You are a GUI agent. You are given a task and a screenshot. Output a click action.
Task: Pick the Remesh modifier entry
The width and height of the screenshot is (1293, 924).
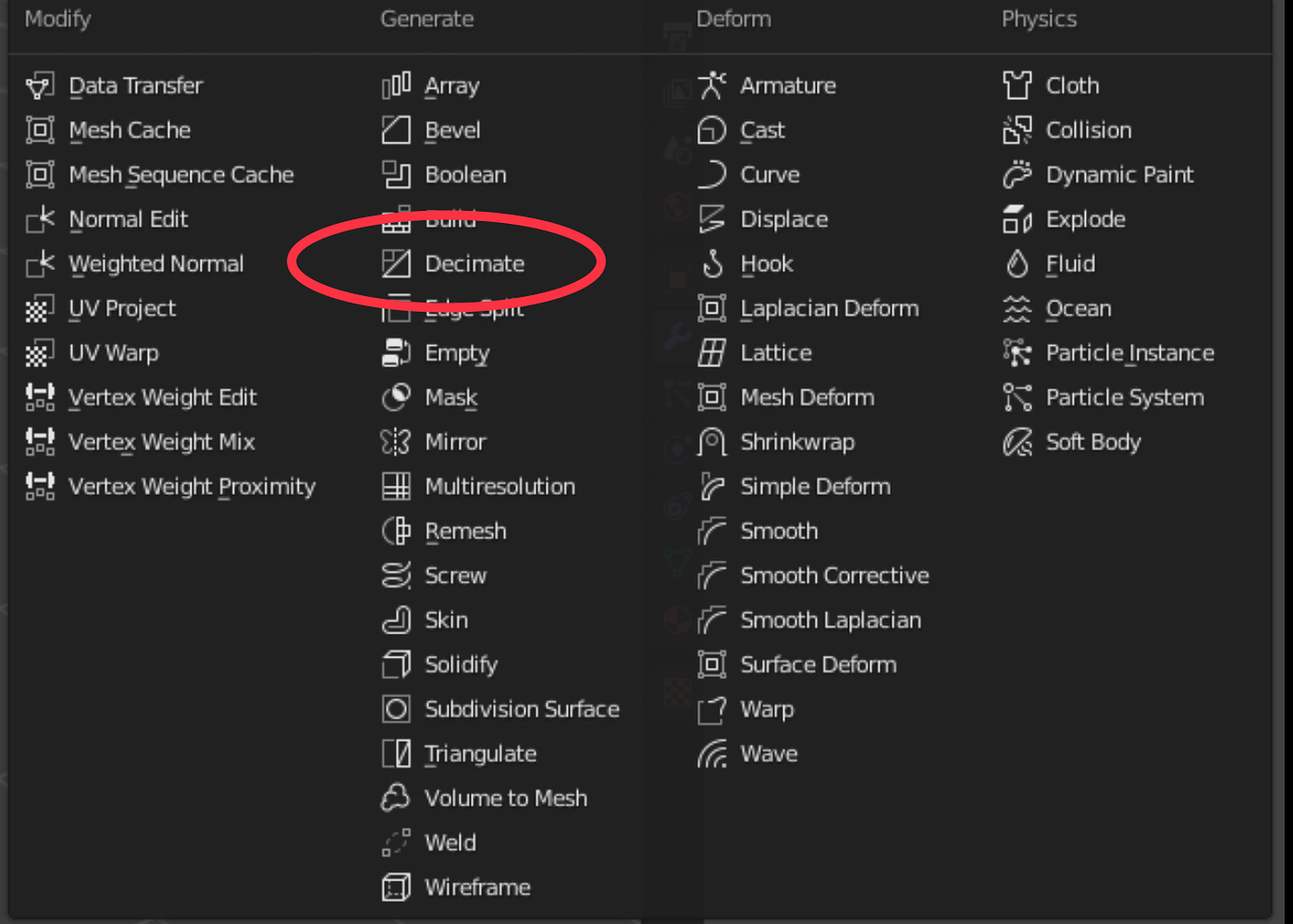pos(465,531)
